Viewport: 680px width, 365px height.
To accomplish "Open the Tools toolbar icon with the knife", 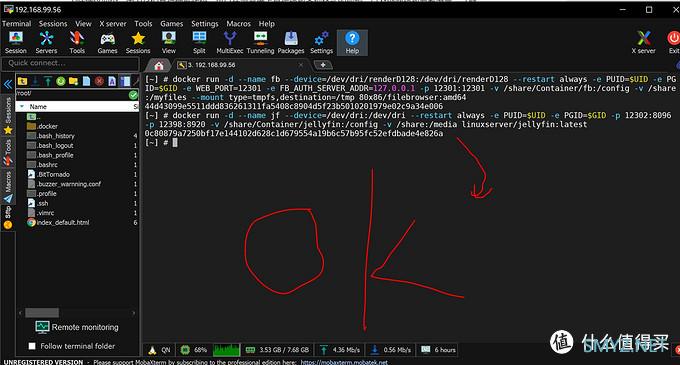I will [77, 43].
